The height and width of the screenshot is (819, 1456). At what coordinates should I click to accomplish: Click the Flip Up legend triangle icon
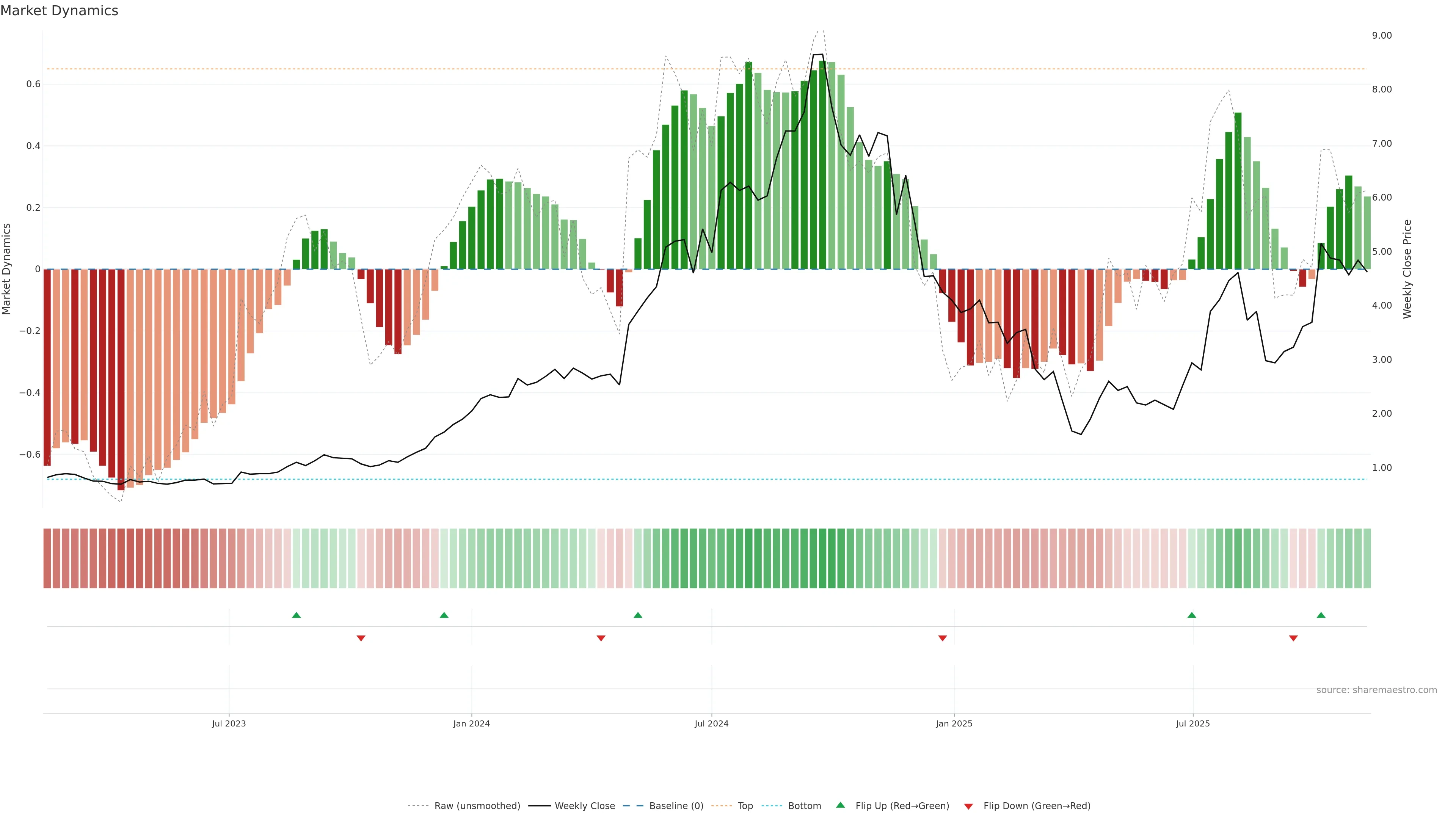coord(840,805)
